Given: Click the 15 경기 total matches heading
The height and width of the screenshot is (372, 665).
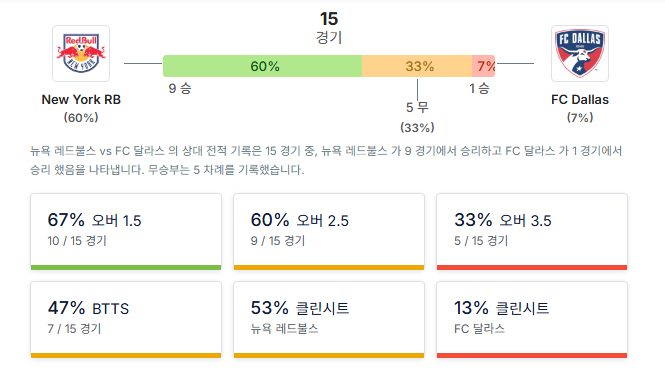Looking at the screenshot, I should 329,28.
